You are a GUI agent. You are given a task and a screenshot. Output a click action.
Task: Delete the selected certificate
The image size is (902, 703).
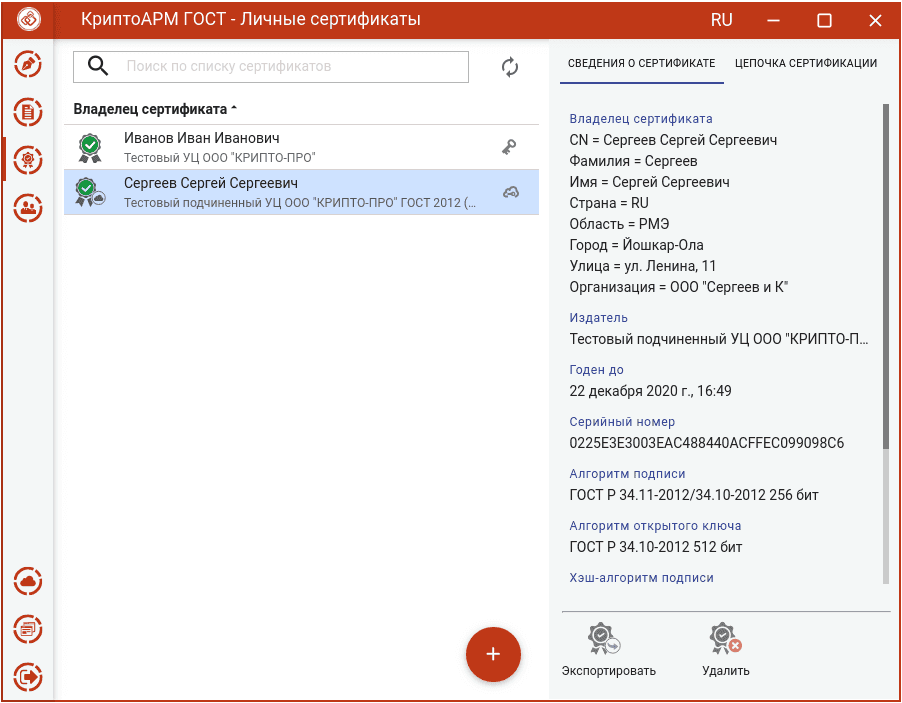[725, 650]
